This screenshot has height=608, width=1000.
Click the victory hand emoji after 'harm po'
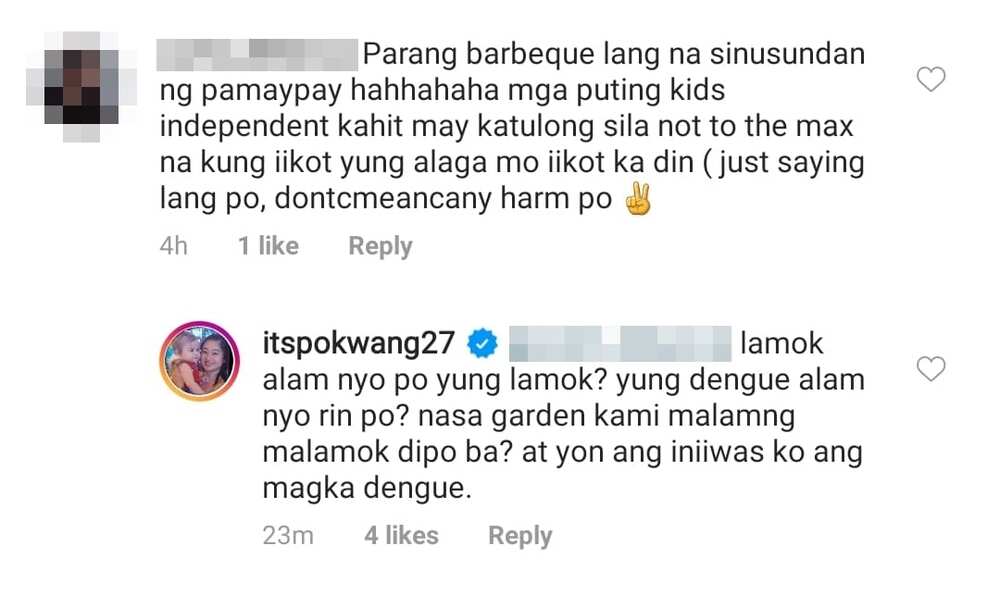(x=638, y=199)
